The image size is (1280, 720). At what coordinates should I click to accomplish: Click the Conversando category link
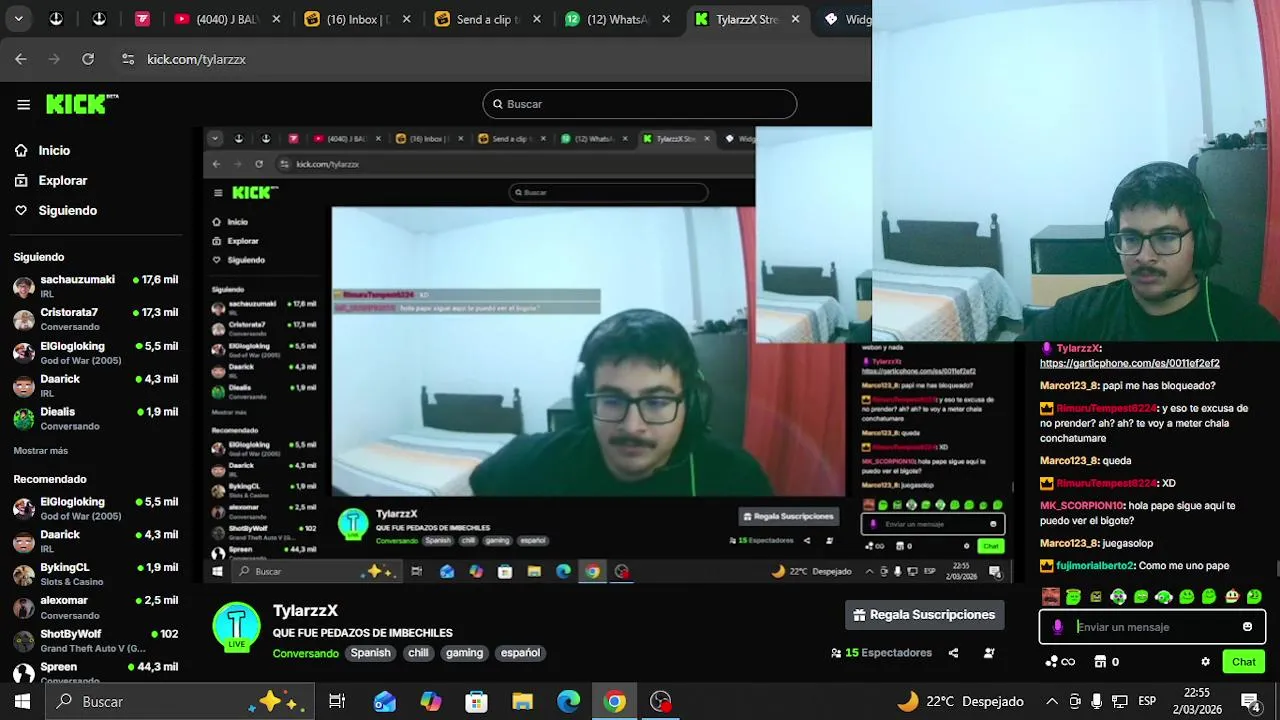pyautogui.click(x=305, y=653)
